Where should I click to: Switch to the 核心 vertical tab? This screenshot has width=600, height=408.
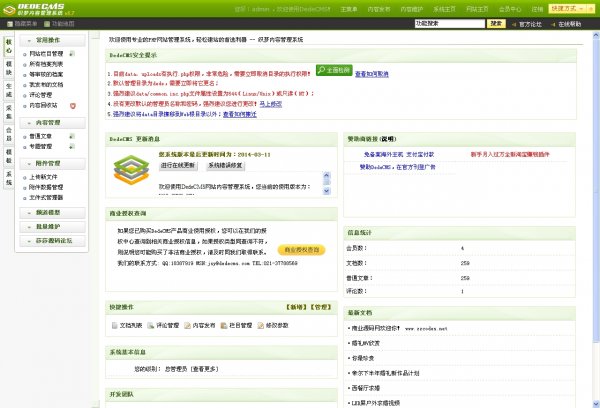[8, 46]
